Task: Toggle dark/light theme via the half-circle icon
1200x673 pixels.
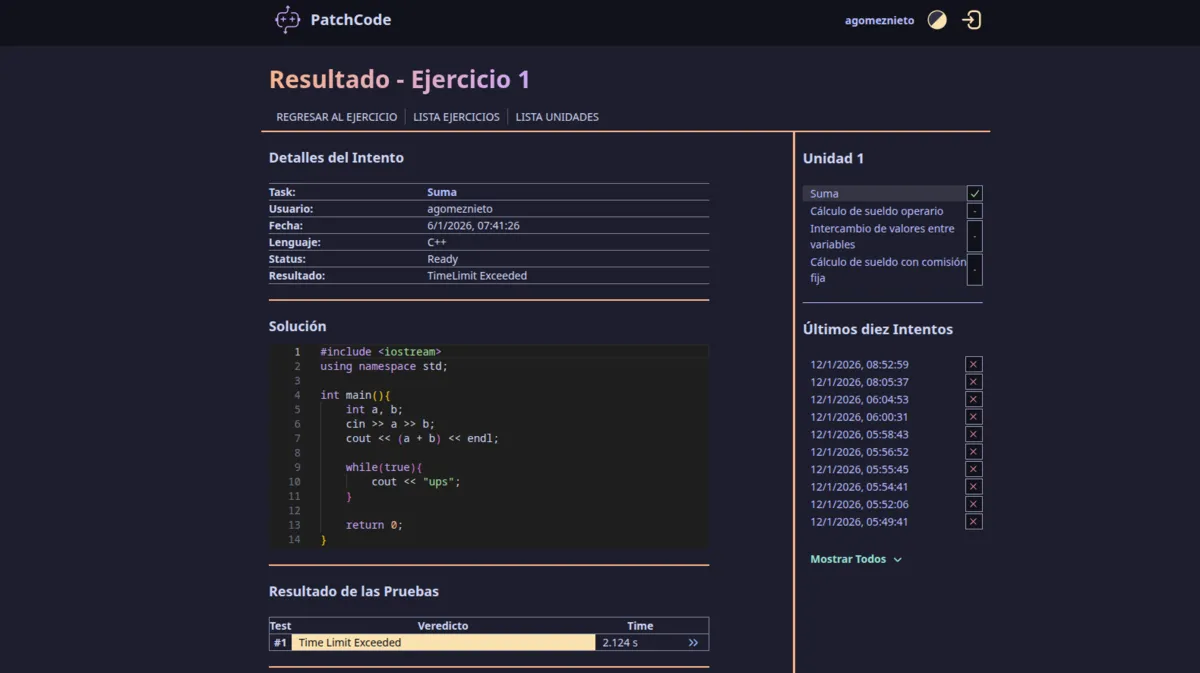Action: (937, 19)
